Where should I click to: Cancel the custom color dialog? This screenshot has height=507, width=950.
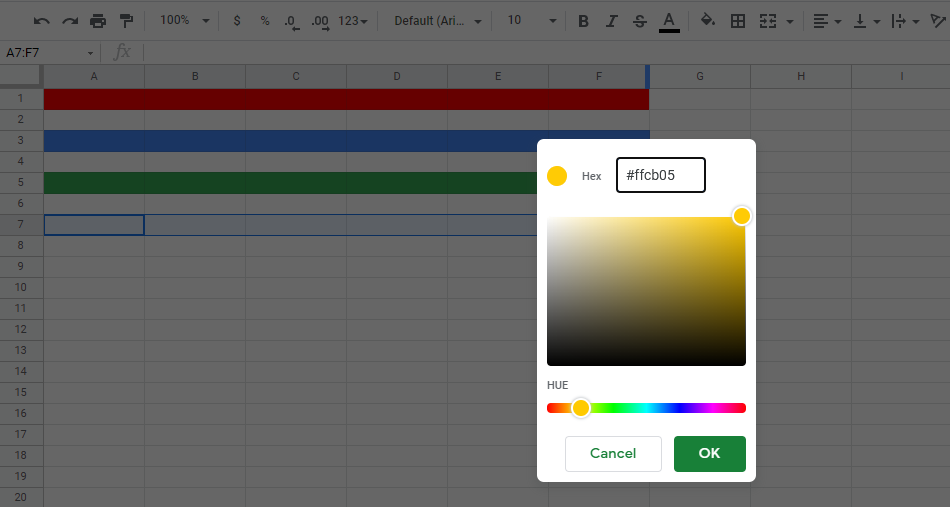coord(613,453)
